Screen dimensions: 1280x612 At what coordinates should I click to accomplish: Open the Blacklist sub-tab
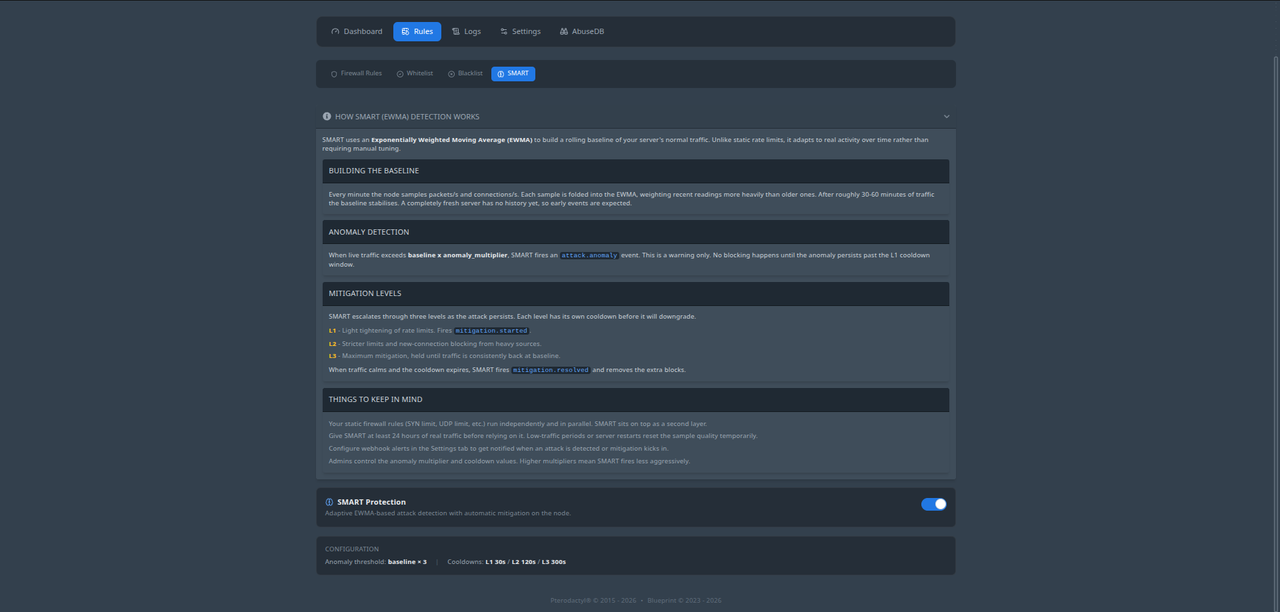465,74
